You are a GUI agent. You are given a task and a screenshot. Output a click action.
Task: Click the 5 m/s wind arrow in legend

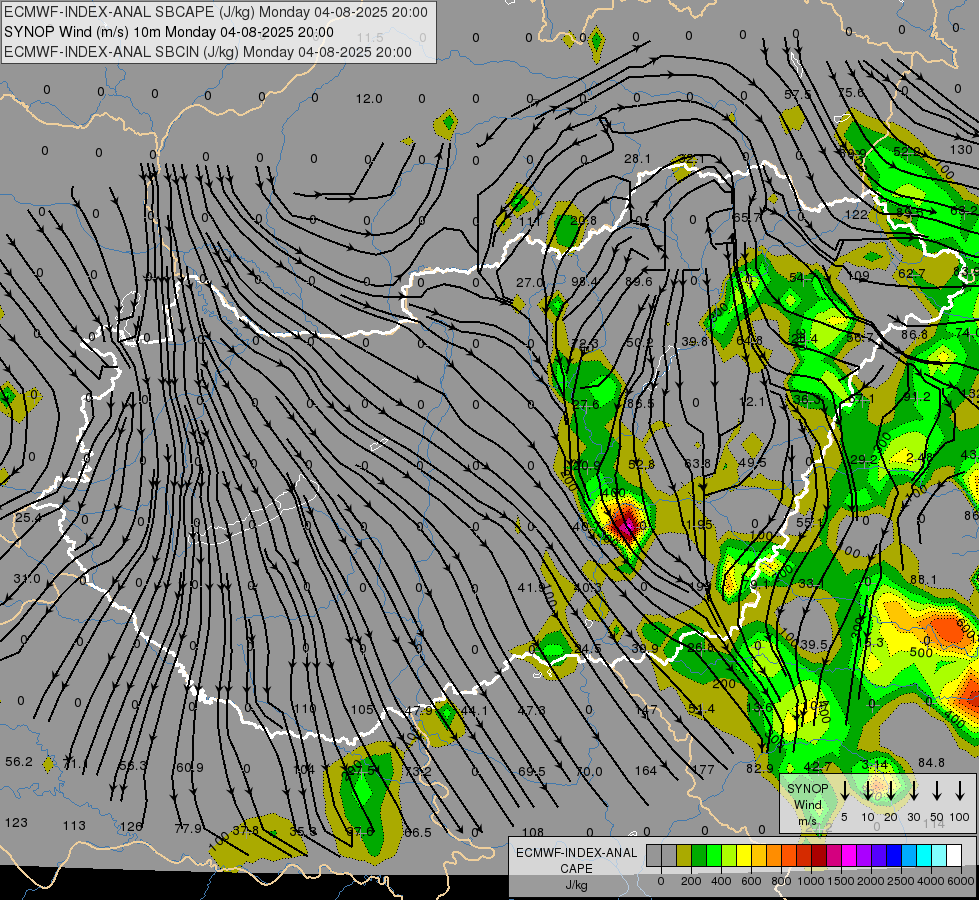point(845,791)
